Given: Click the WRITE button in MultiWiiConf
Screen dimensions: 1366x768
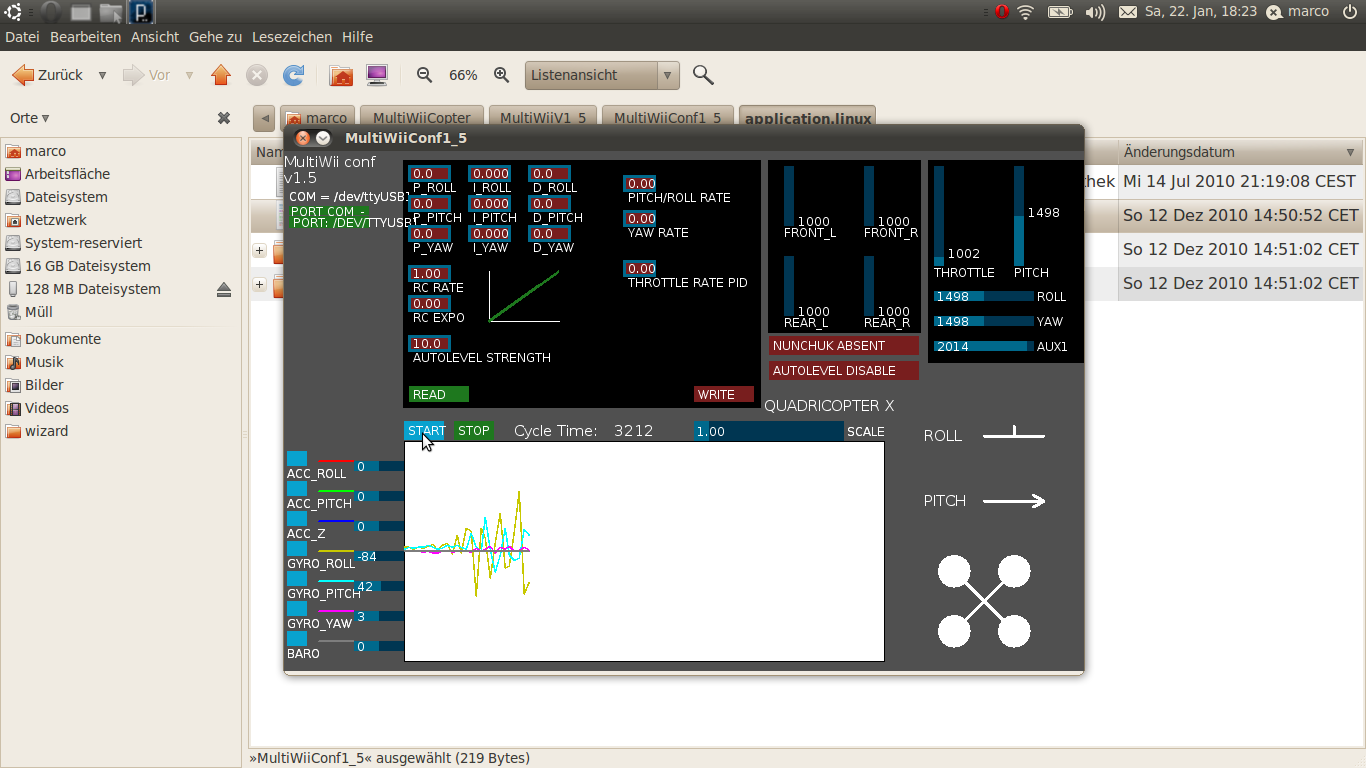Looking at the screenshot, I should coord(723,394).
